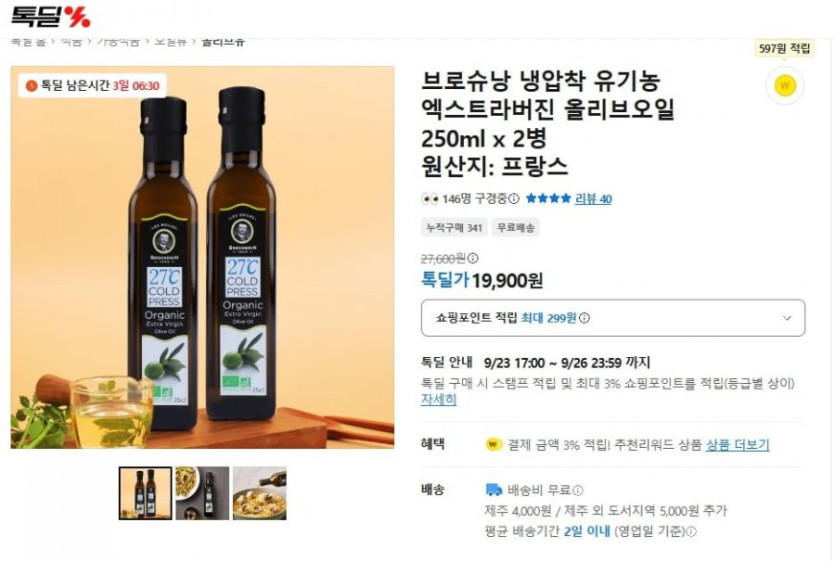Click the info icon beside the 27,600원 original price
Screen dimensions: 835x561
pyautogui.click(x=472, y=258)
